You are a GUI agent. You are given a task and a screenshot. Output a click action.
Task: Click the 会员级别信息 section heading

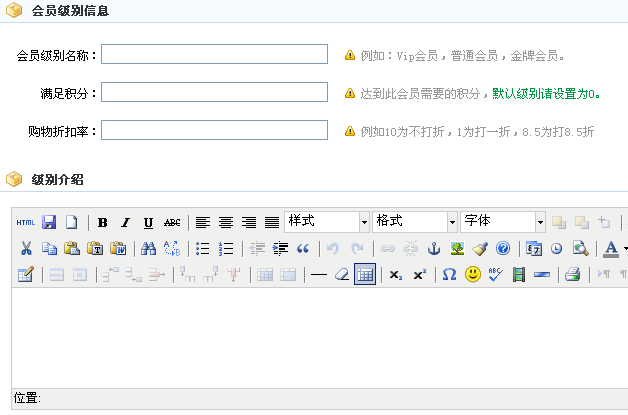(70, 10)
